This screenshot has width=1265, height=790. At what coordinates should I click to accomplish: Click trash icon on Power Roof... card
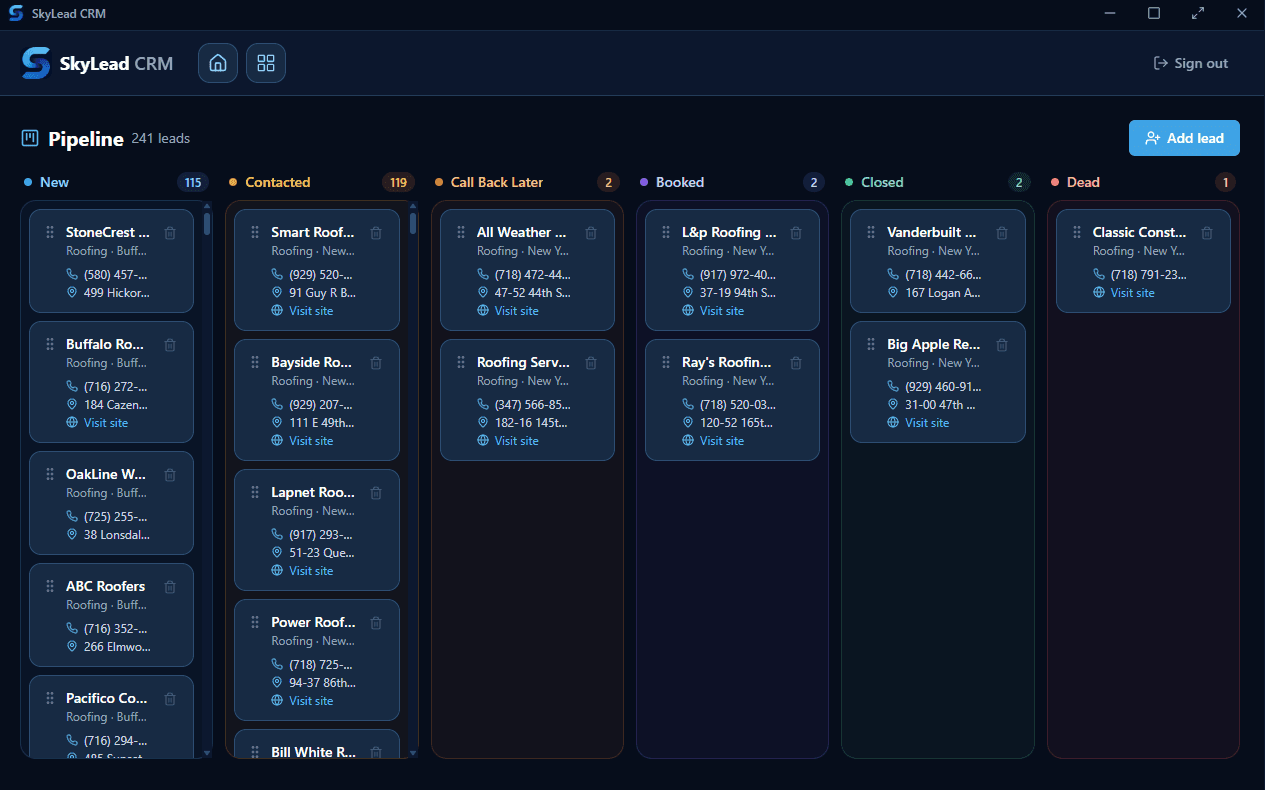pyautogui.click(x=376, y=622)
